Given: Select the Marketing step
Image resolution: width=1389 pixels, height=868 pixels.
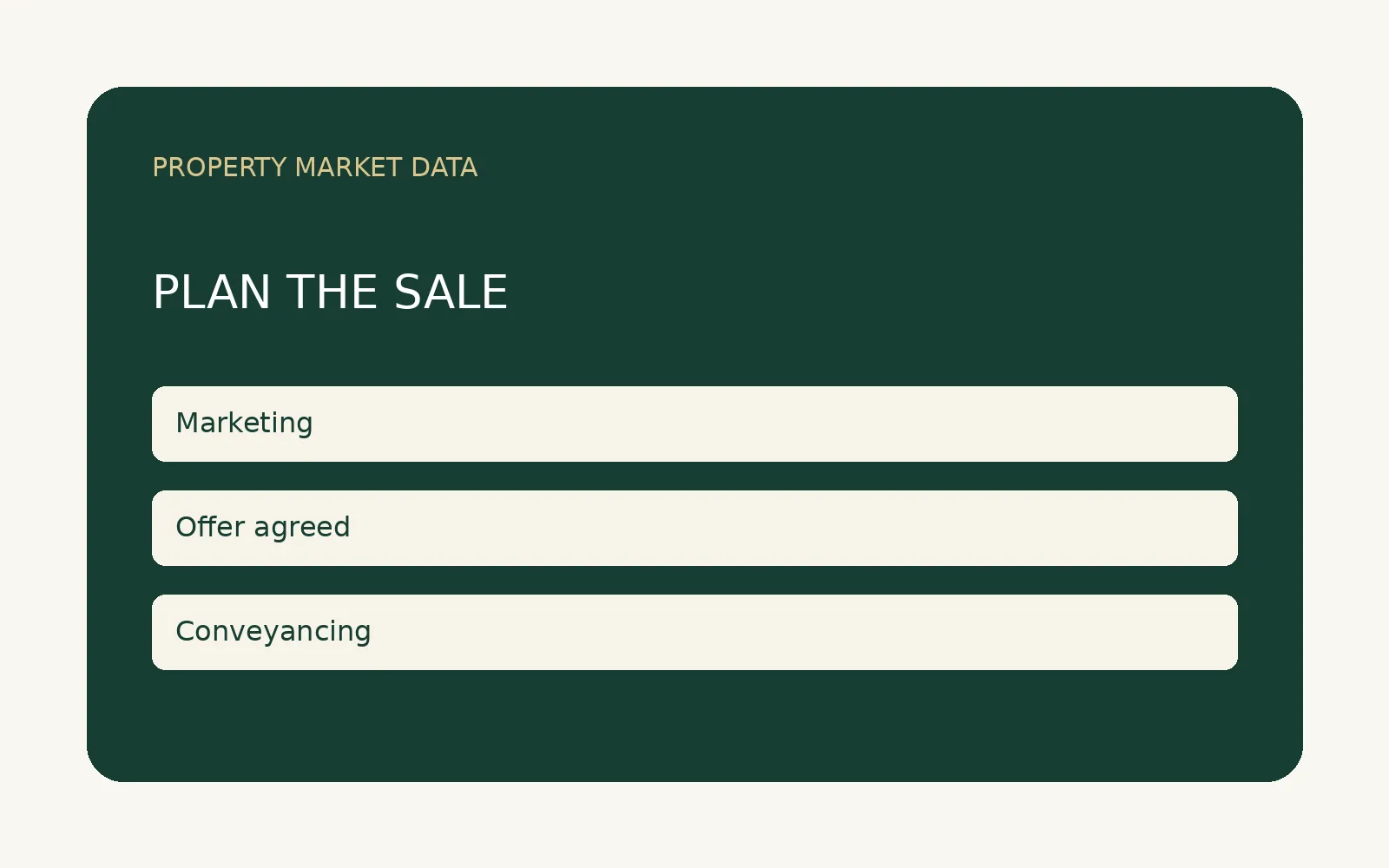Looking at the screenshot, I should pos(694,424).
